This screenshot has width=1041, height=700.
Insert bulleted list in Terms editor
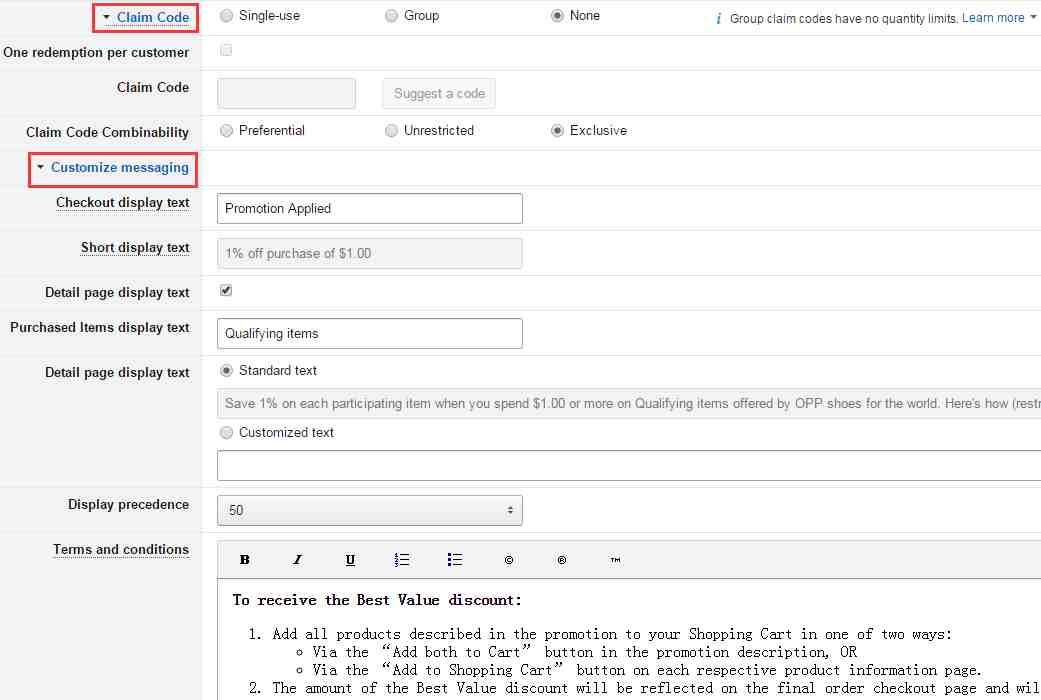tap(455, 560)
